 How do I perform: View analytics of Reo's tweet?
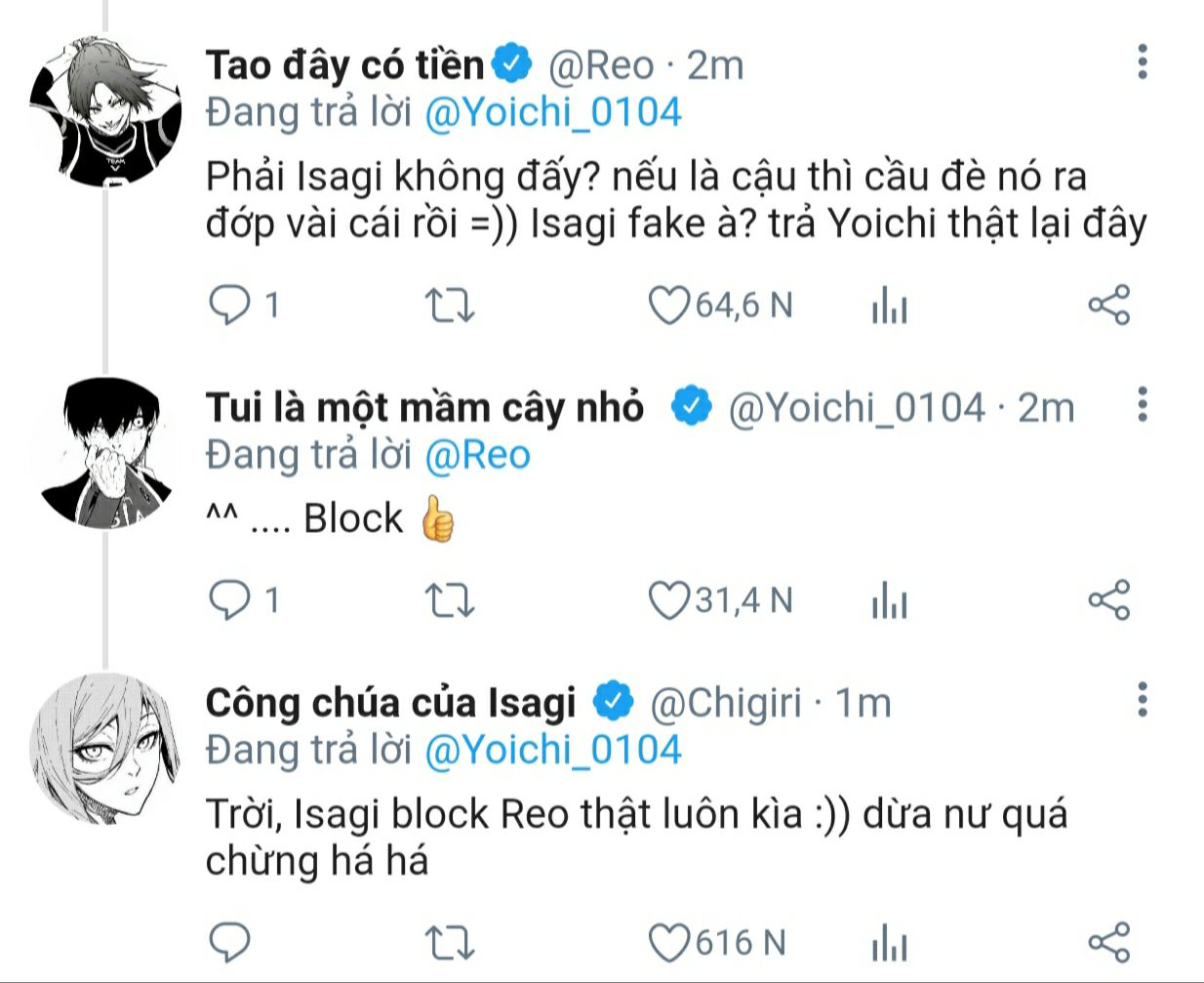pos(889,307)
